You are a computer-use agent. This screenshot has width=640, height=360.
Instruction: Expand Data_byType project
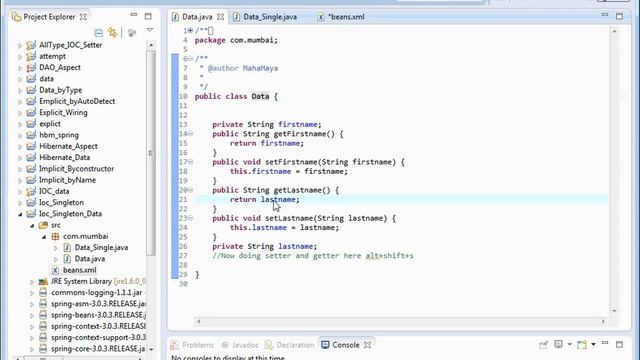[20, 90]
